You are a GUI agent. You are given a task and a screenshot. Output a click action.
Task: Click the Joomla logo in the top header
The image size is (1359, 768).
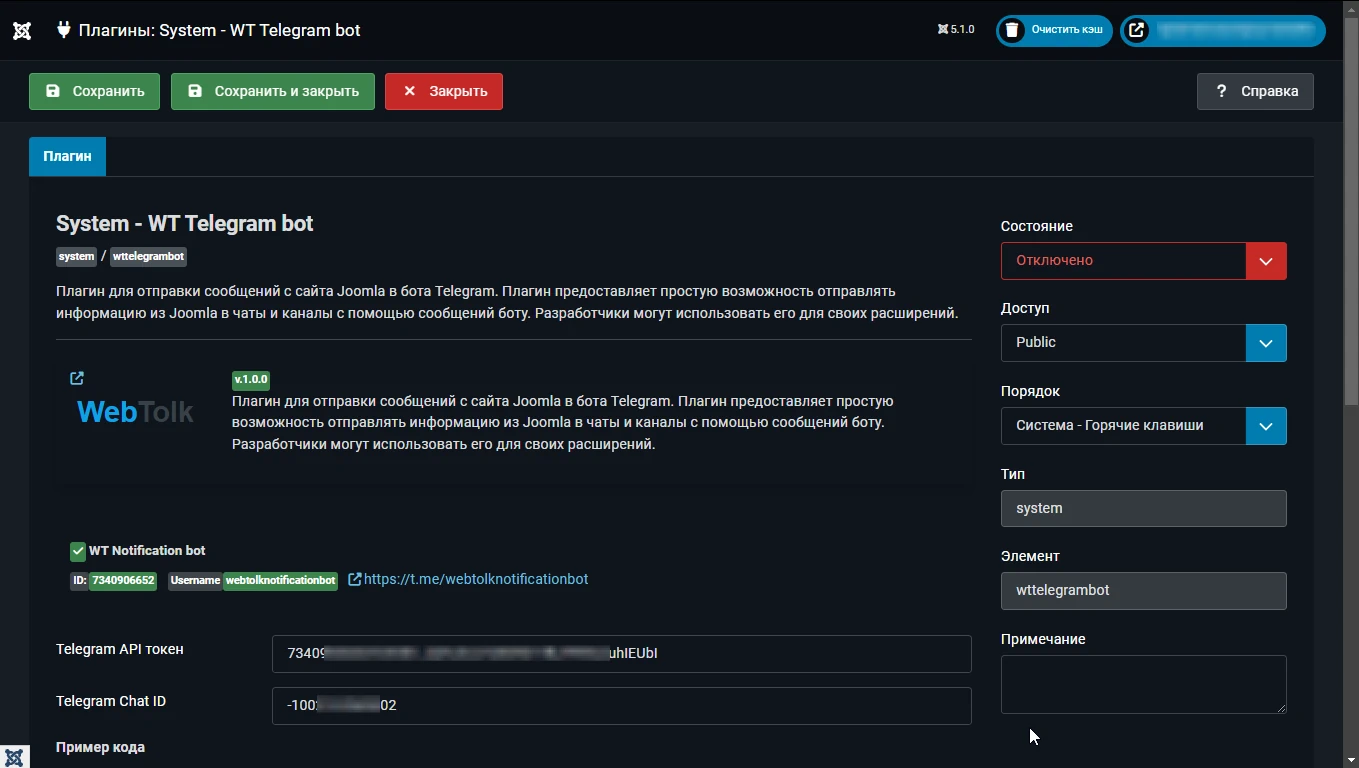click(22, 30)
